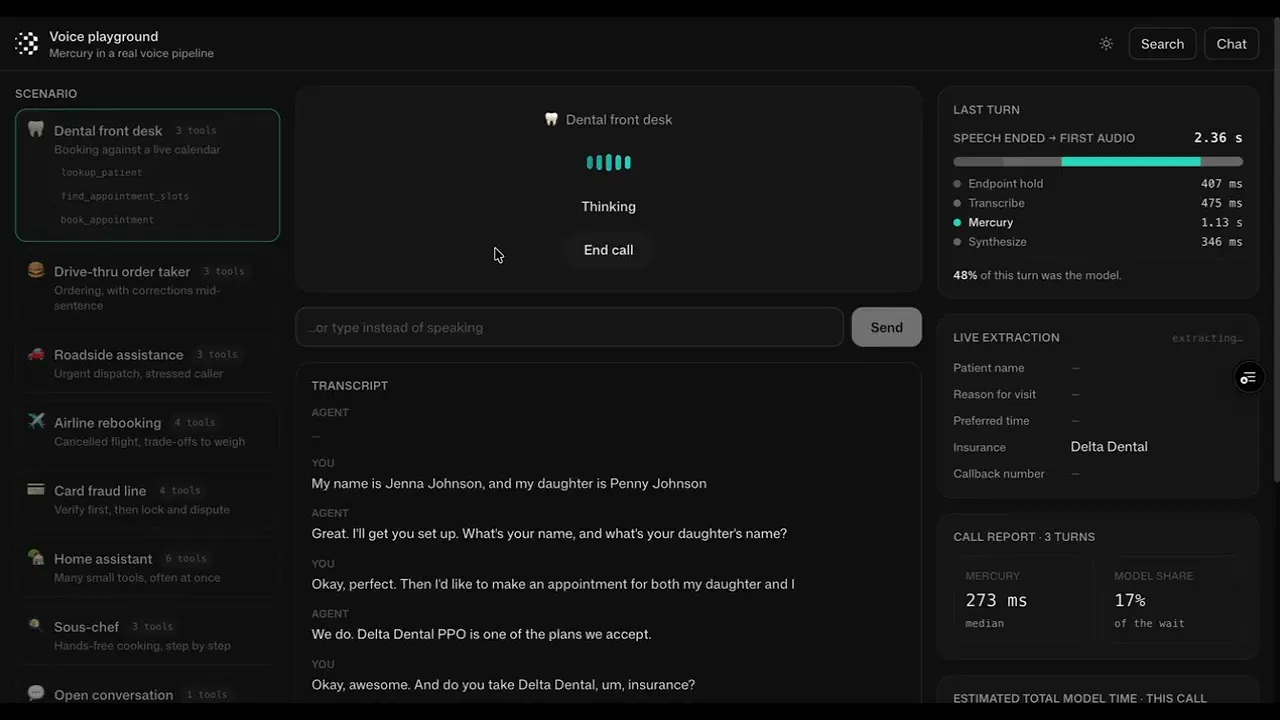Click the Synthesize 346 ms row
This screenshot has width=1280, height=720.
tap(1098, 242)
